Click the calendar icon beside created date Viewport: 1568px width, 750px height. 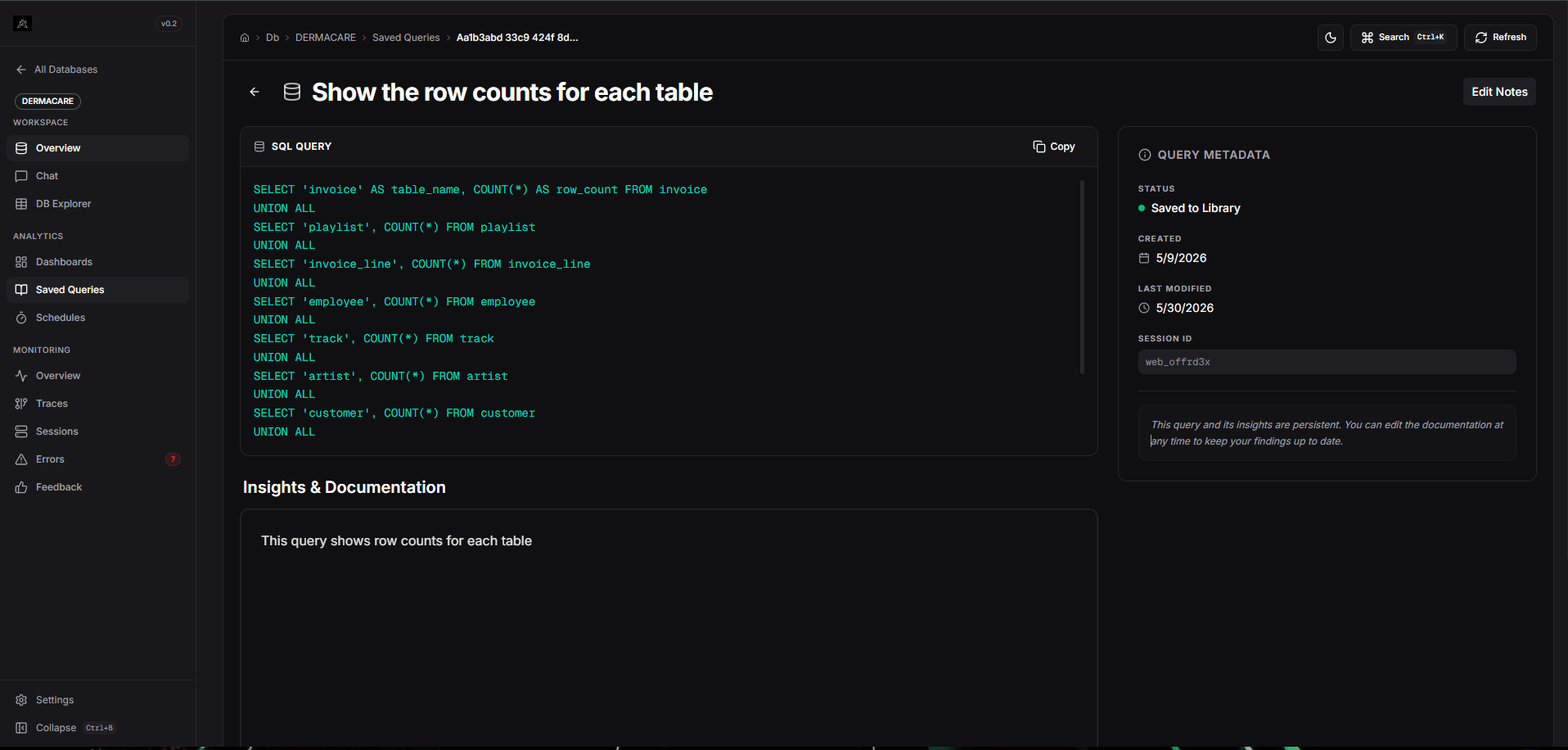(1144, 258)
